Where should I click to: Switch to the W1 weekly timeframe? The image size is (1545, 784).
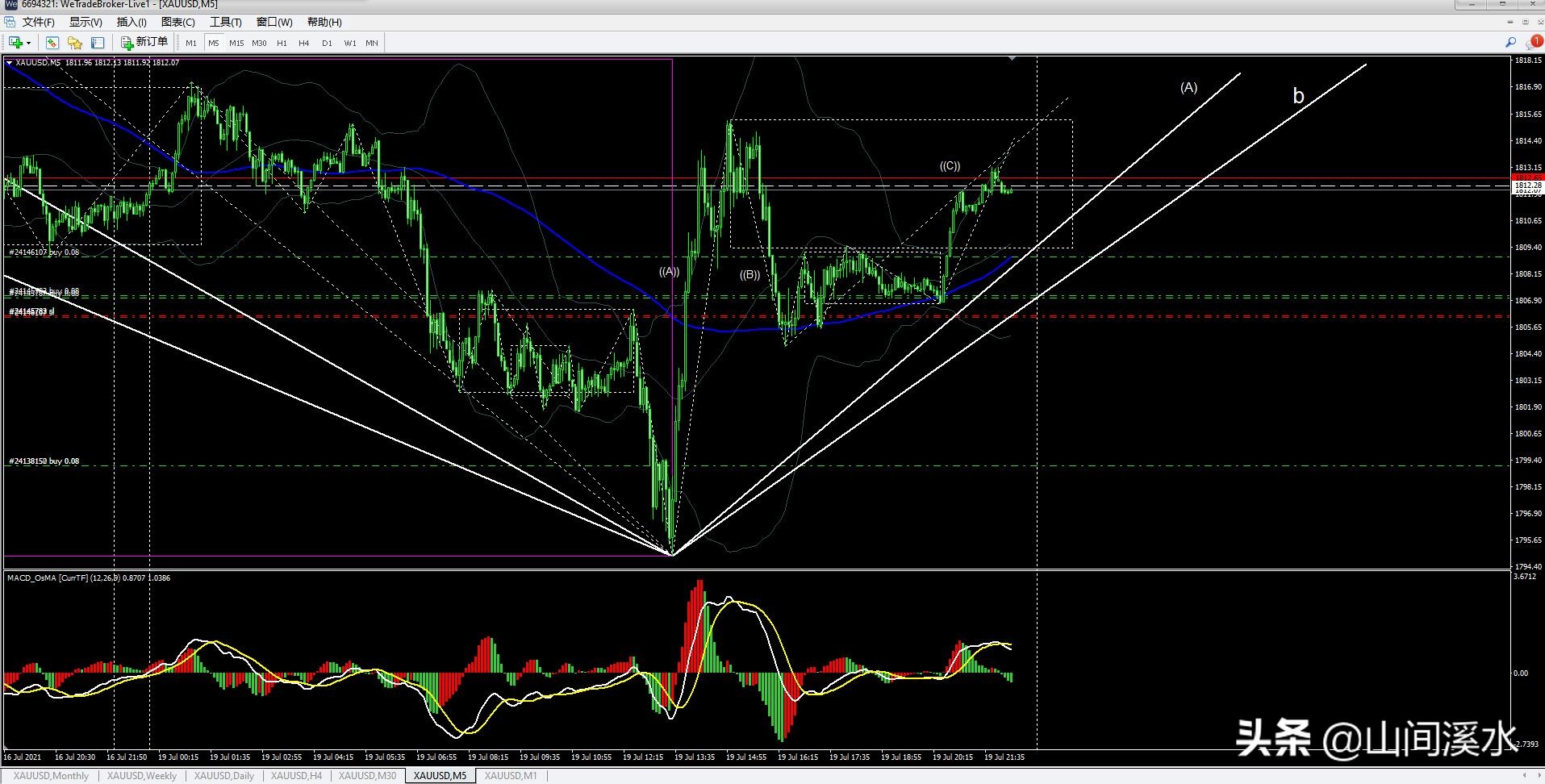point(350,43)
